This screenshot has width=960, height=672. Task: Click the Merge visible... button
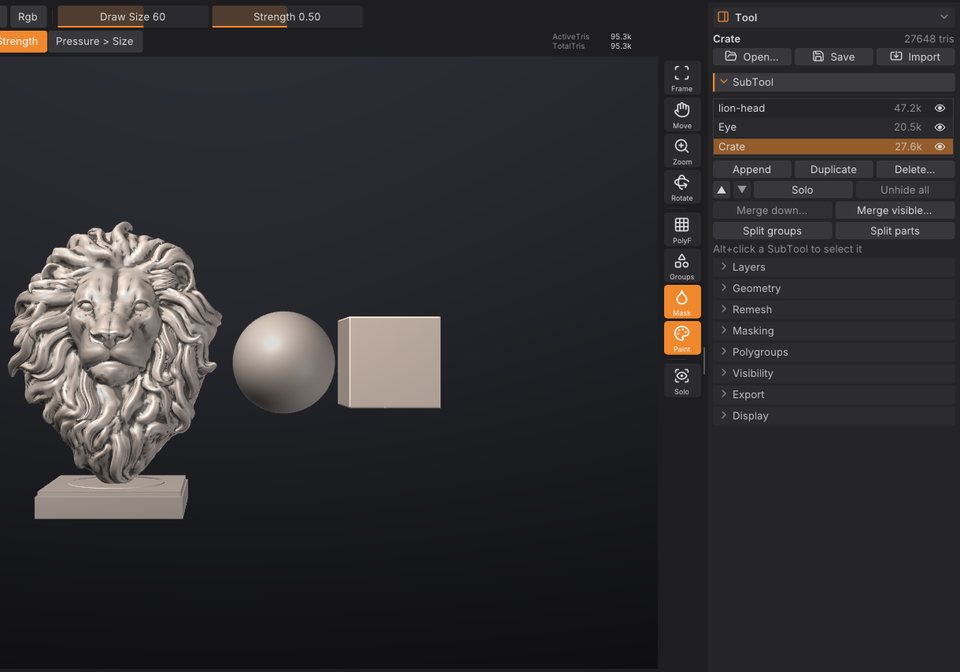tap(894, 211)
